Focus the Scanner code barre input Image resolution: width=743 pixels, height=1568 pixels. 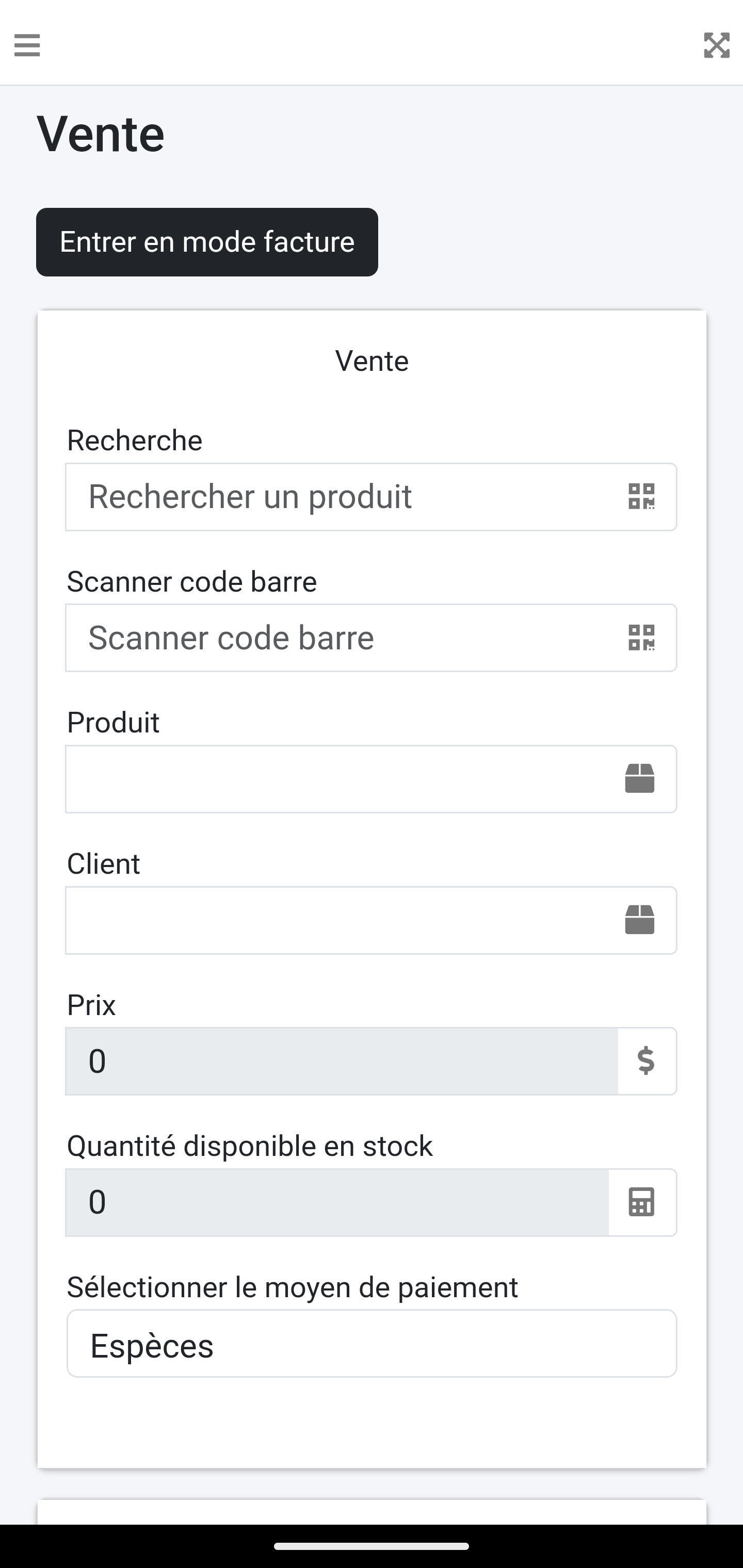(341, 638)
